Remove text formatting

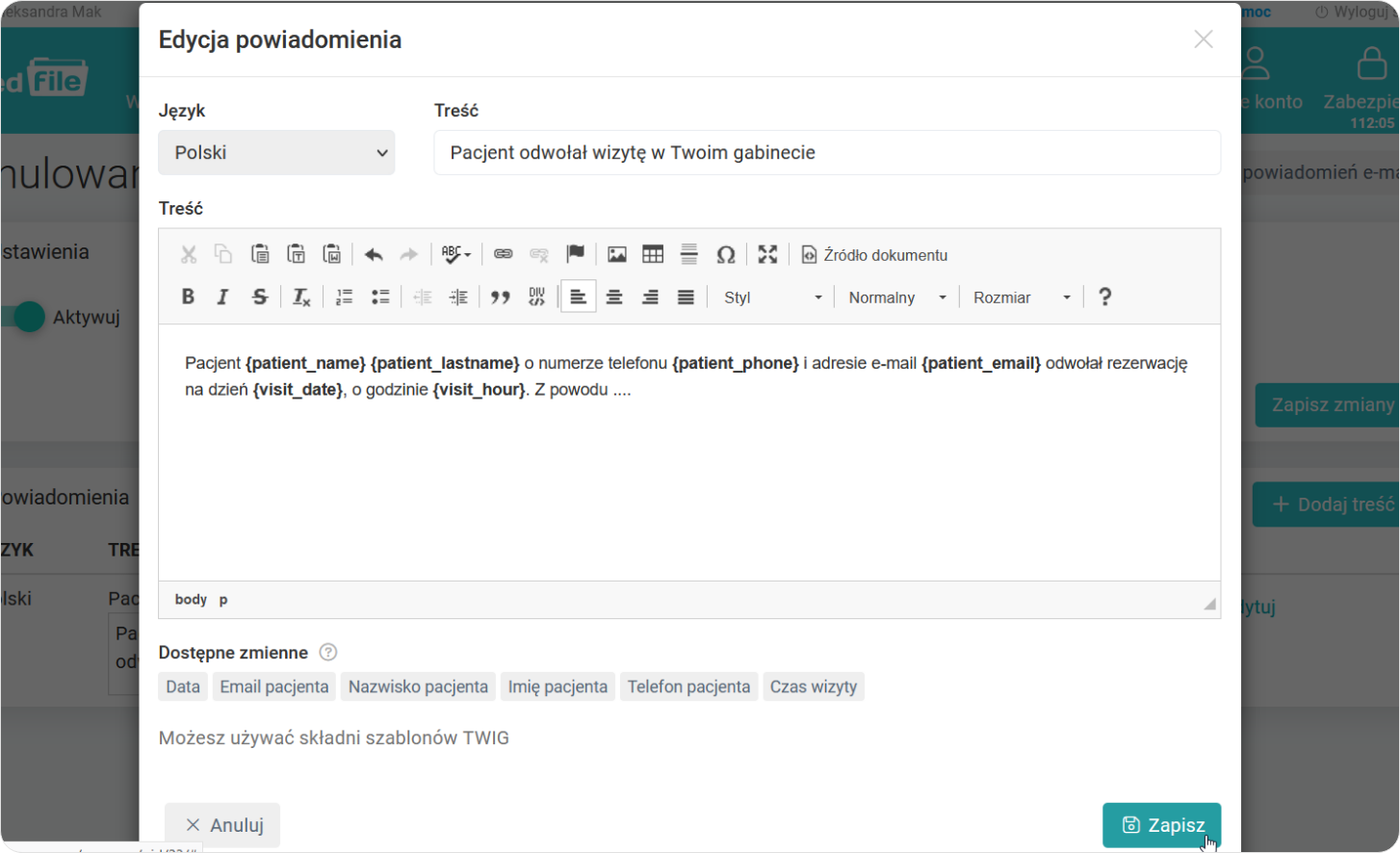click(x=301, y=297)
